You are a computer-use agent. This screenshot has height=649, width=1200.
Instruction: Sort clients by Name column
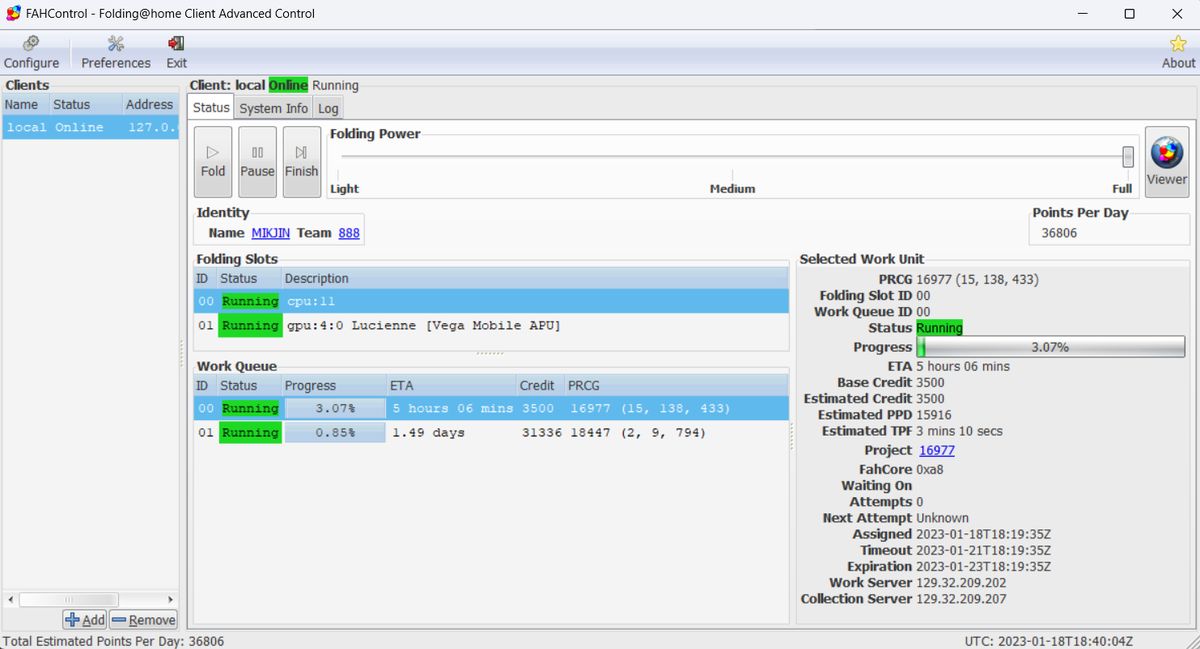(x=25, y=104)
